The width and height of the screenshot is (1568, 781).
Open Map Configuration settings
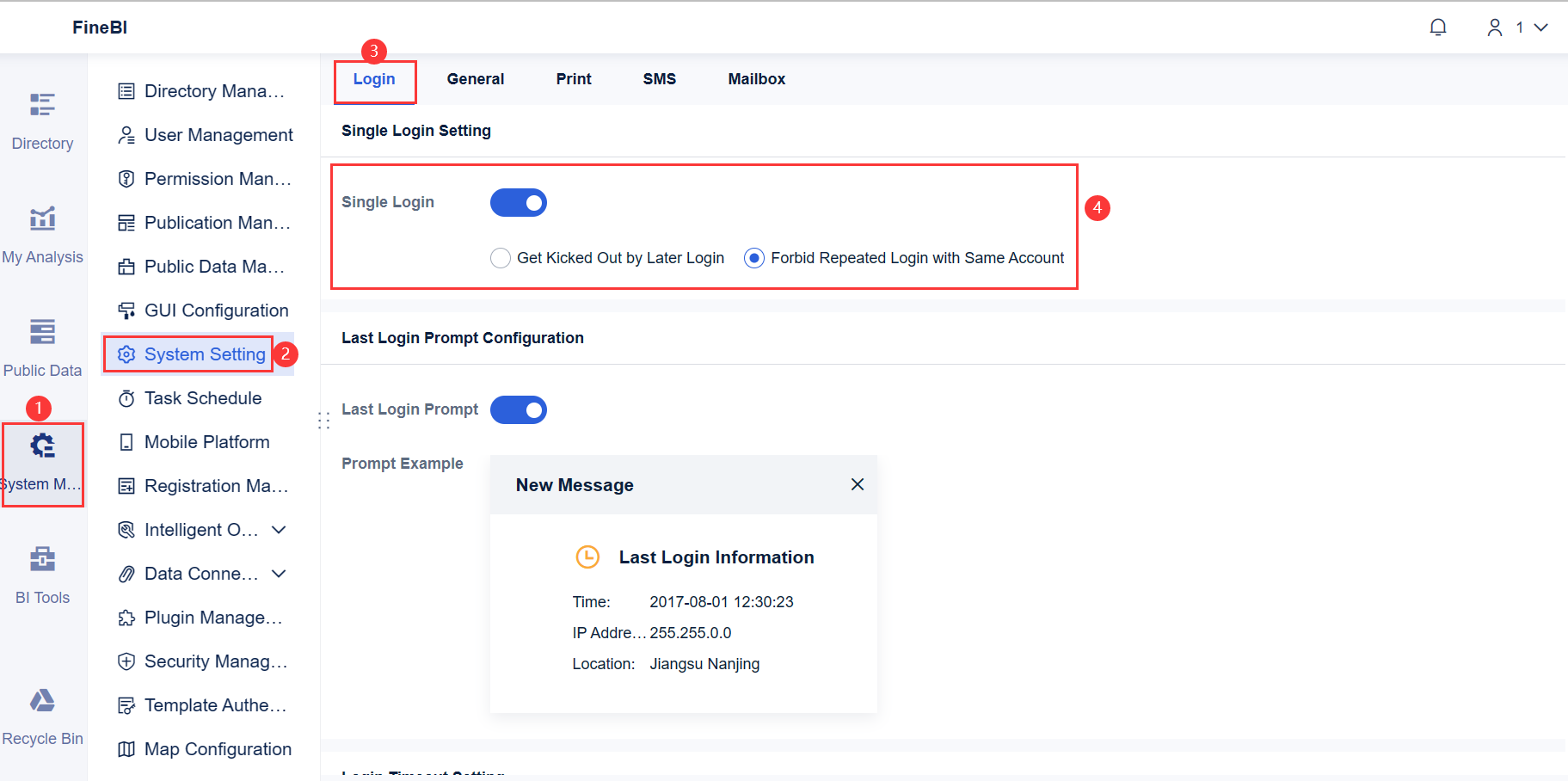tap(218, 748)
